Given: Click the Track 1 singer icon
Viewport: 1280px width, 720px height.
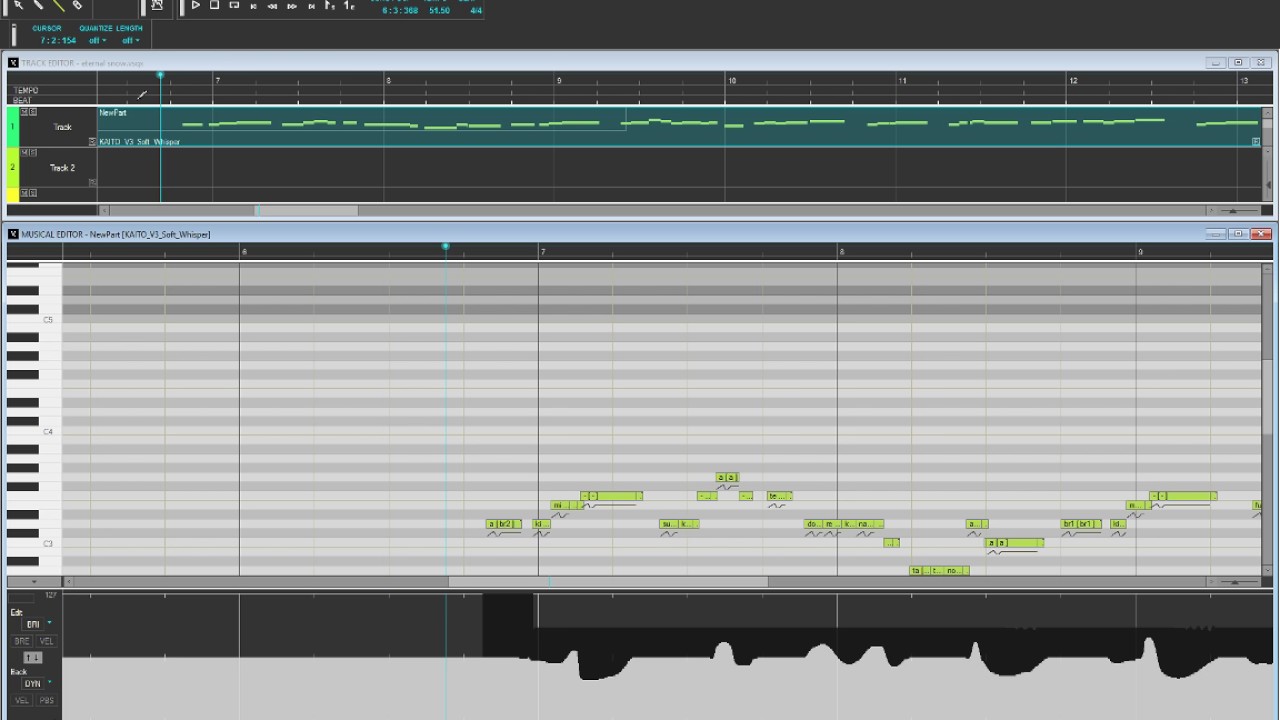Looking at the screenshot, I should [92, 142].
